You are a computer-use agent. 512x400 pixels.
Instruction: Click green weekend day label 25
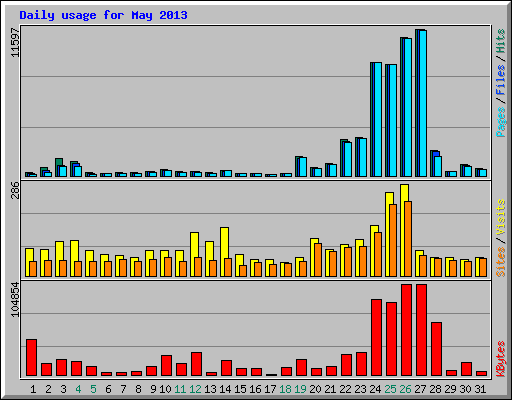(390, 389)
